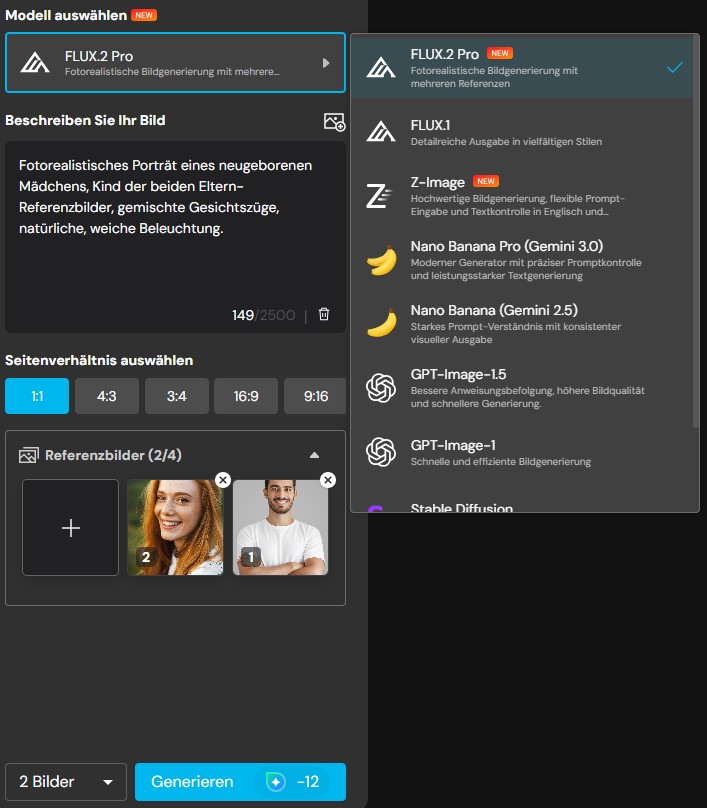Click the 'Seitenverhältnis auswählen' heading
The width and height of the screenshot is (707, 808).
(99, 360)
